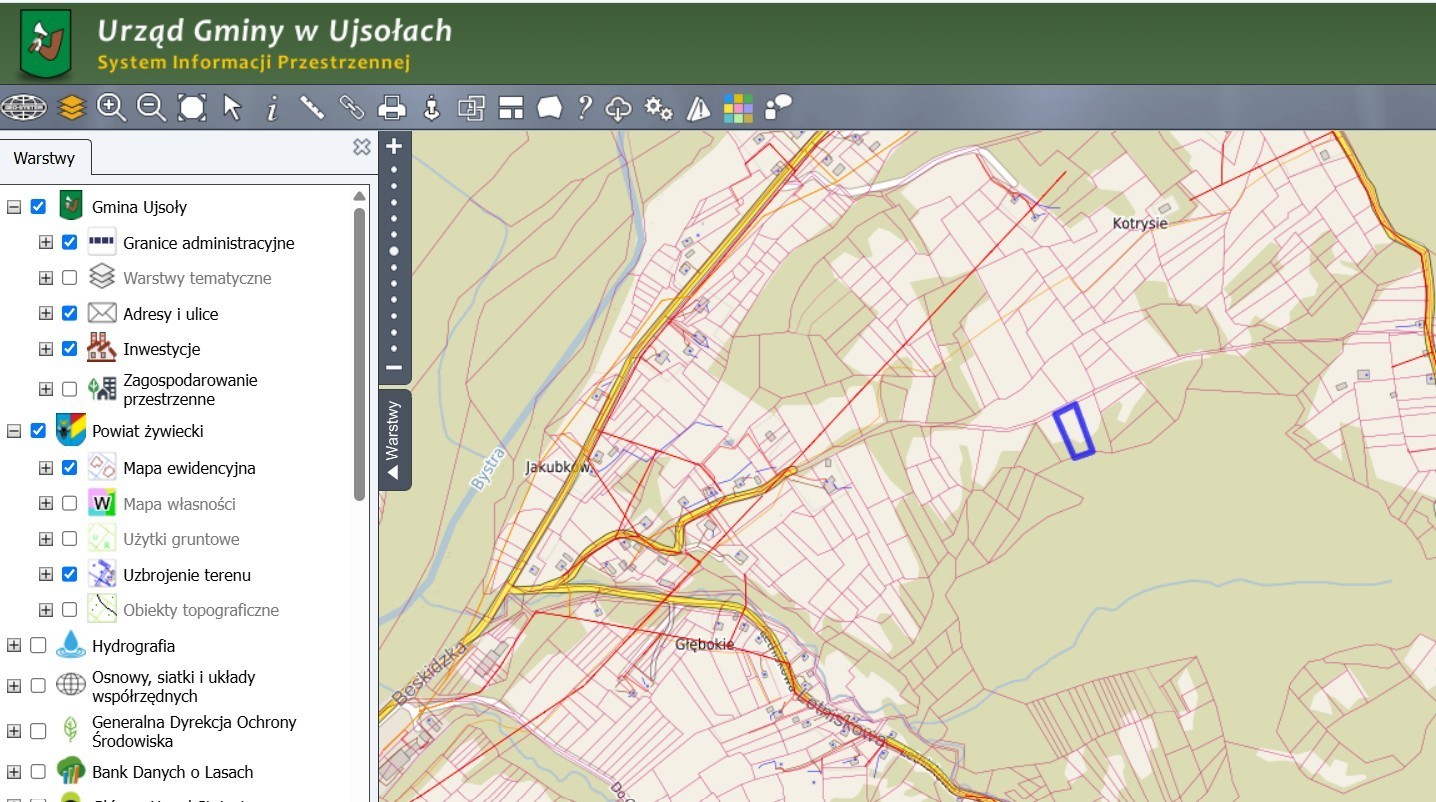This screenshot has width=1436, height=802.
Task: Select the Warstwy tab
Action: click(45, 158)
